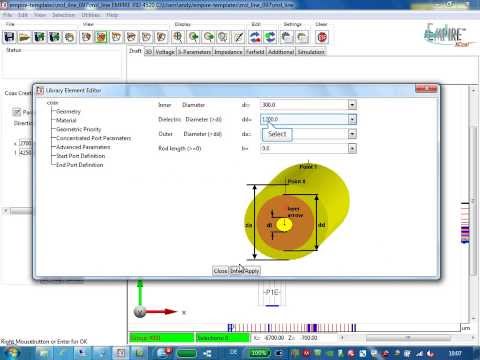Image resolution: width=480 pixels, height=360 pixels.
Task: Select Geometric Priority in the tree
Action: click(x=78, y=129)
